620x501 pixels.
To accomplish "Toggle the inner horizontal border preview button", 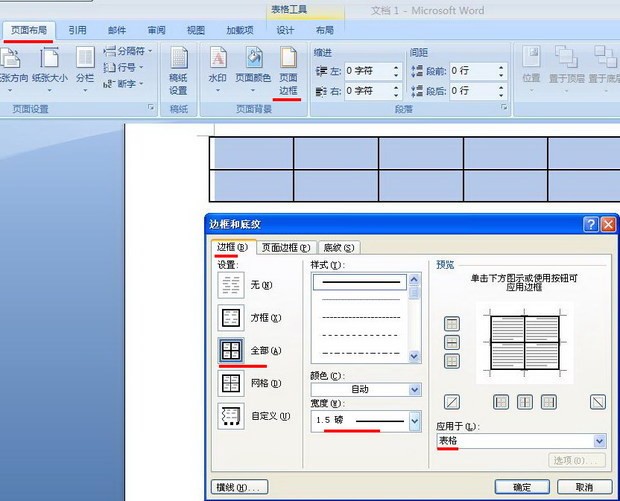I will (452, 342).
